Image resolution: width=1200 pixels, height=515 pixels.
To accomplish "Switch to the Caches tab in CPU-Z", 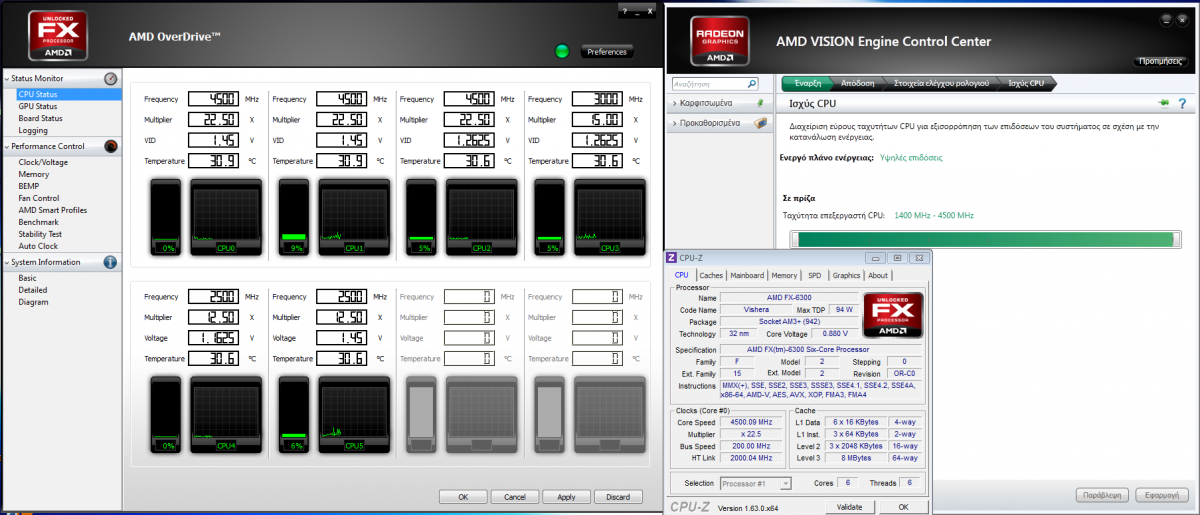I will (711, 275).
